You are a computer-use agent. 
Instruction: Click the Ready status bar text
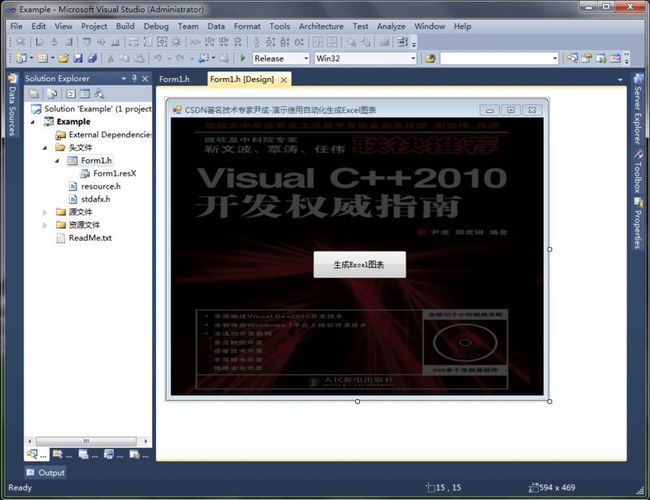click(x=20, y=488)
